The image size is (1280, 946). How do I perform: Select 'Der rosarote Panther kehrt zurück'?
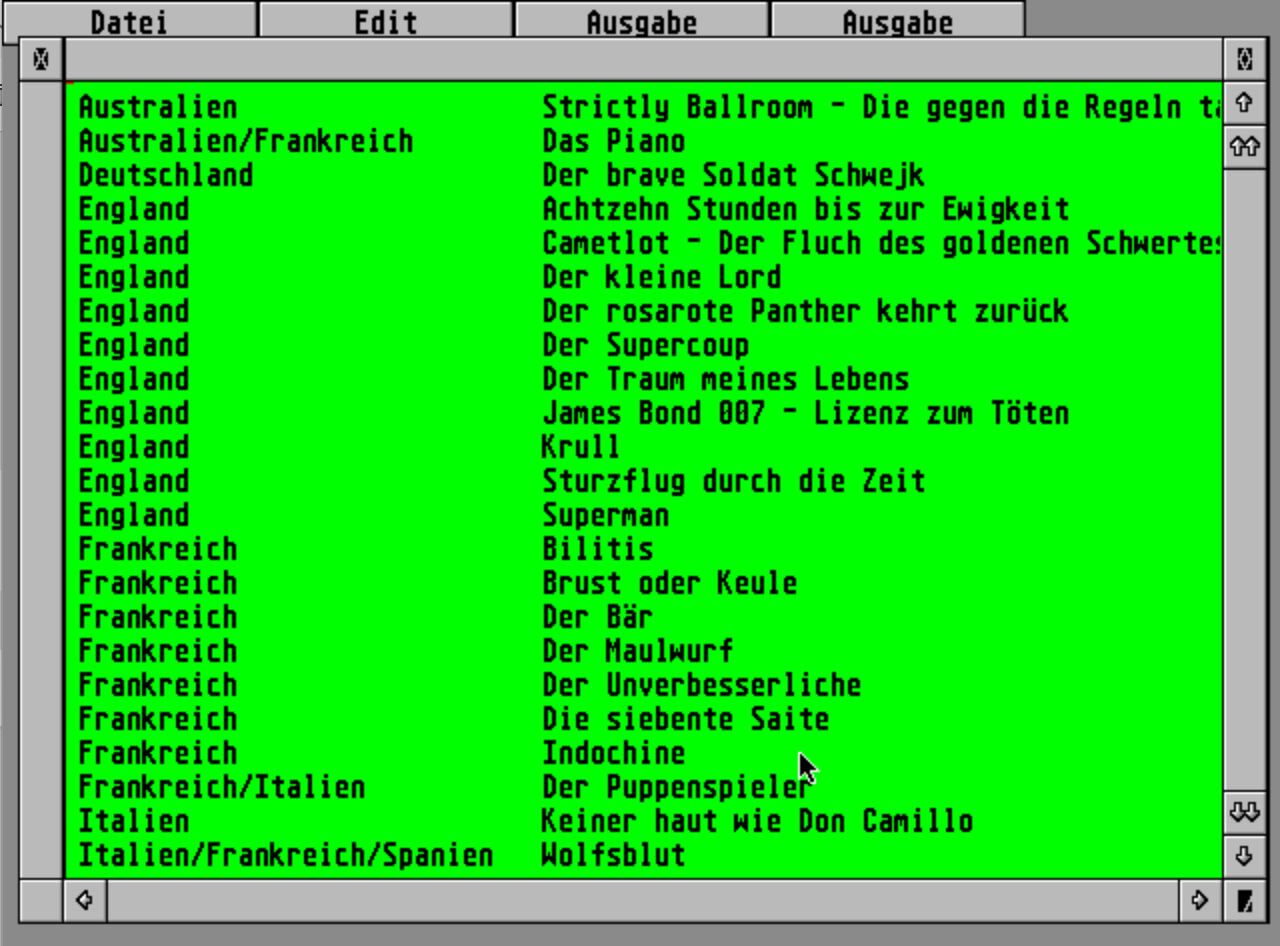[x=805, y=311]
